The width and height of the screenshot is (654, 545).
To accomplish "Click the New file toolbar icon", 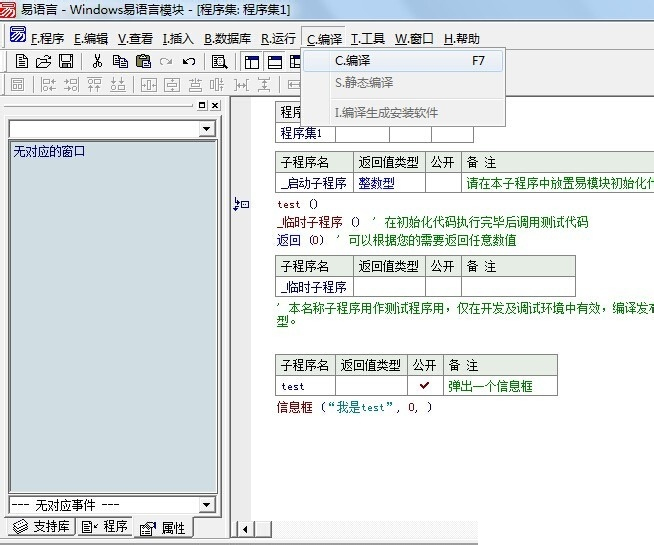I will pos(22,62).
